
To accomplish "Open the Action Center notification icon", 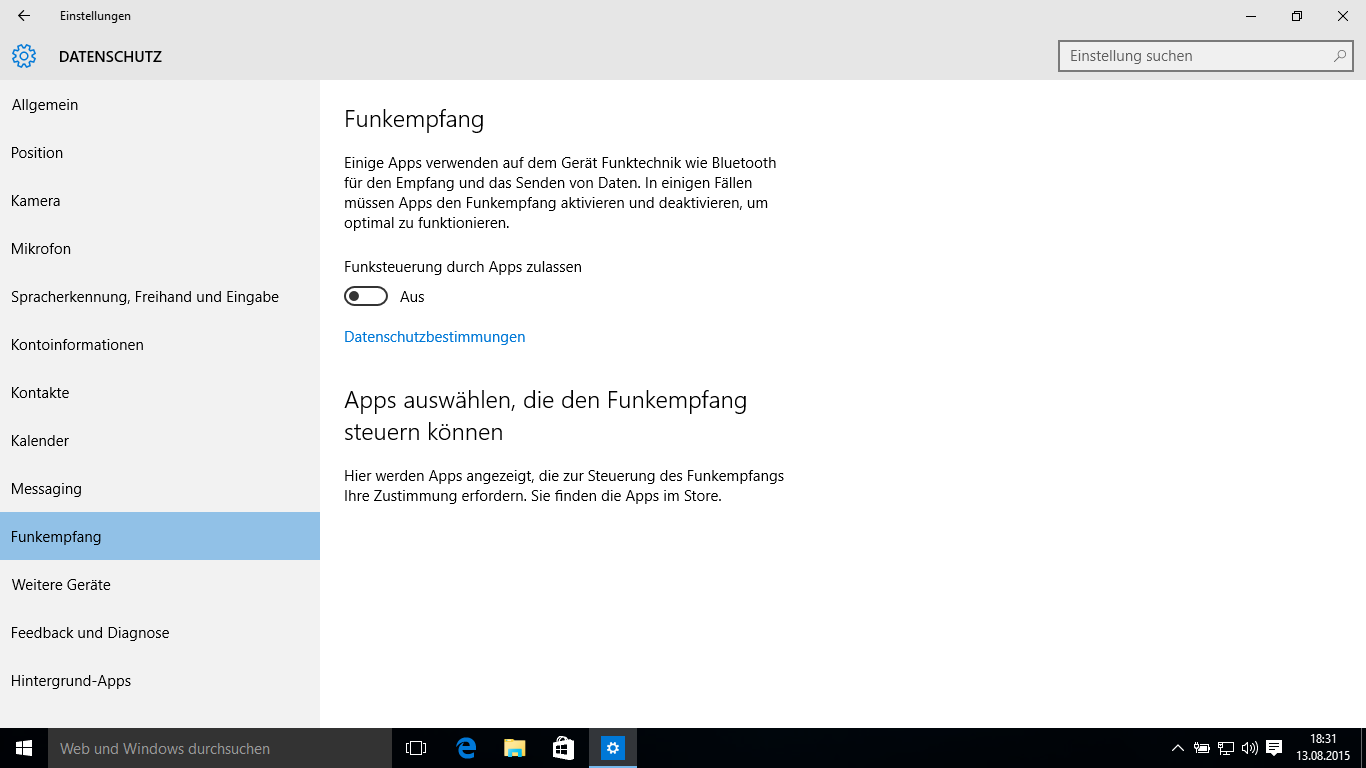I will (1274, 748).
